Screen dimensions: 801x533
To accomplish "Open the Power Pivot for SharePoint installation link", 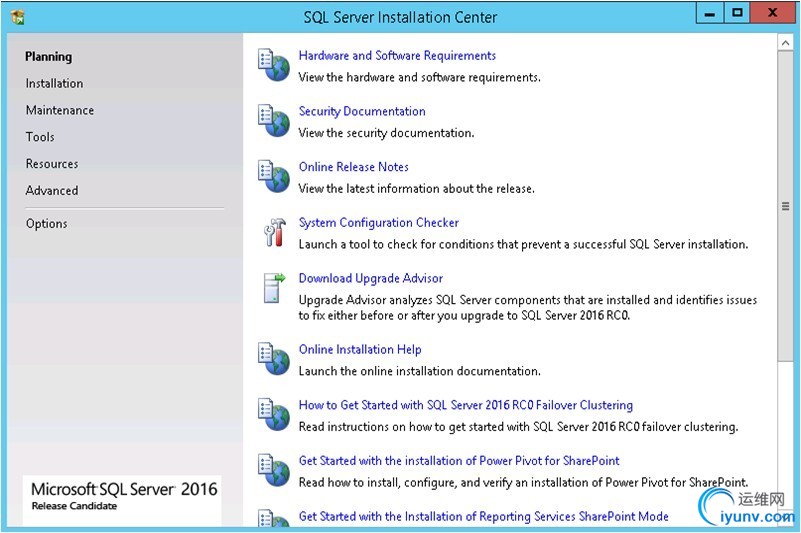I will tap(459, 461).
